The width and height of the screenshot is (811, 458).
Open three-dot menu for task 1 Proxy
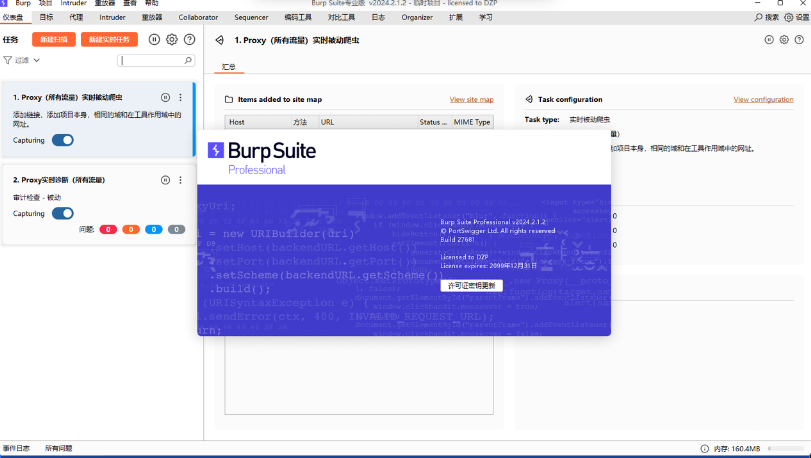(x=180, y=97)
